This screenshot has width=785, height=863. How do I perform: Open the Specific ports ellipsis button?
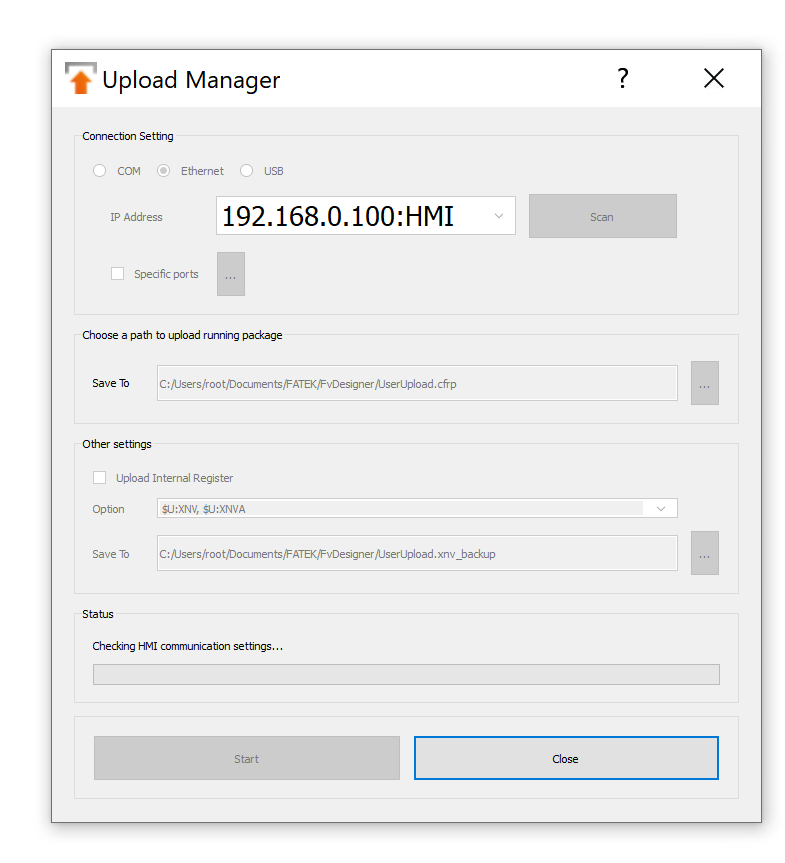point(230,274)
